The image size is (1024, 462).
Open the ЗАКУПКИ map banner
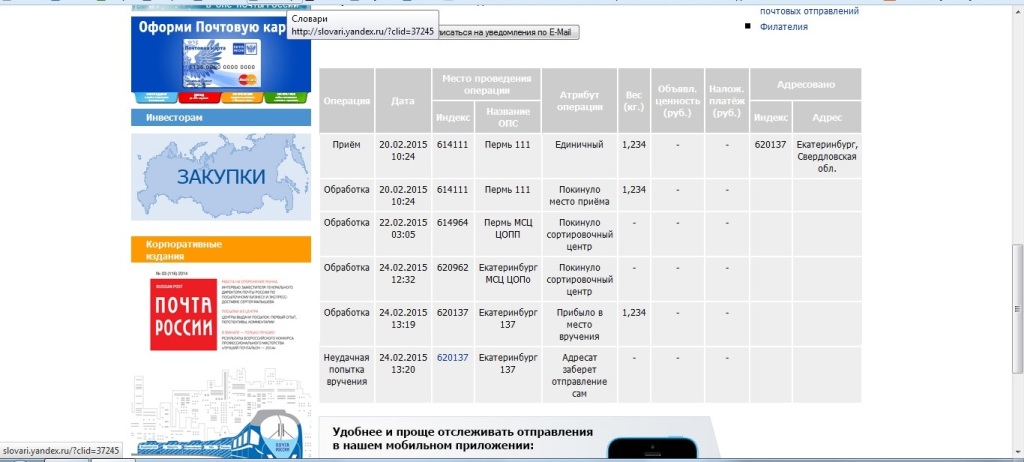[x=221, y=176]
